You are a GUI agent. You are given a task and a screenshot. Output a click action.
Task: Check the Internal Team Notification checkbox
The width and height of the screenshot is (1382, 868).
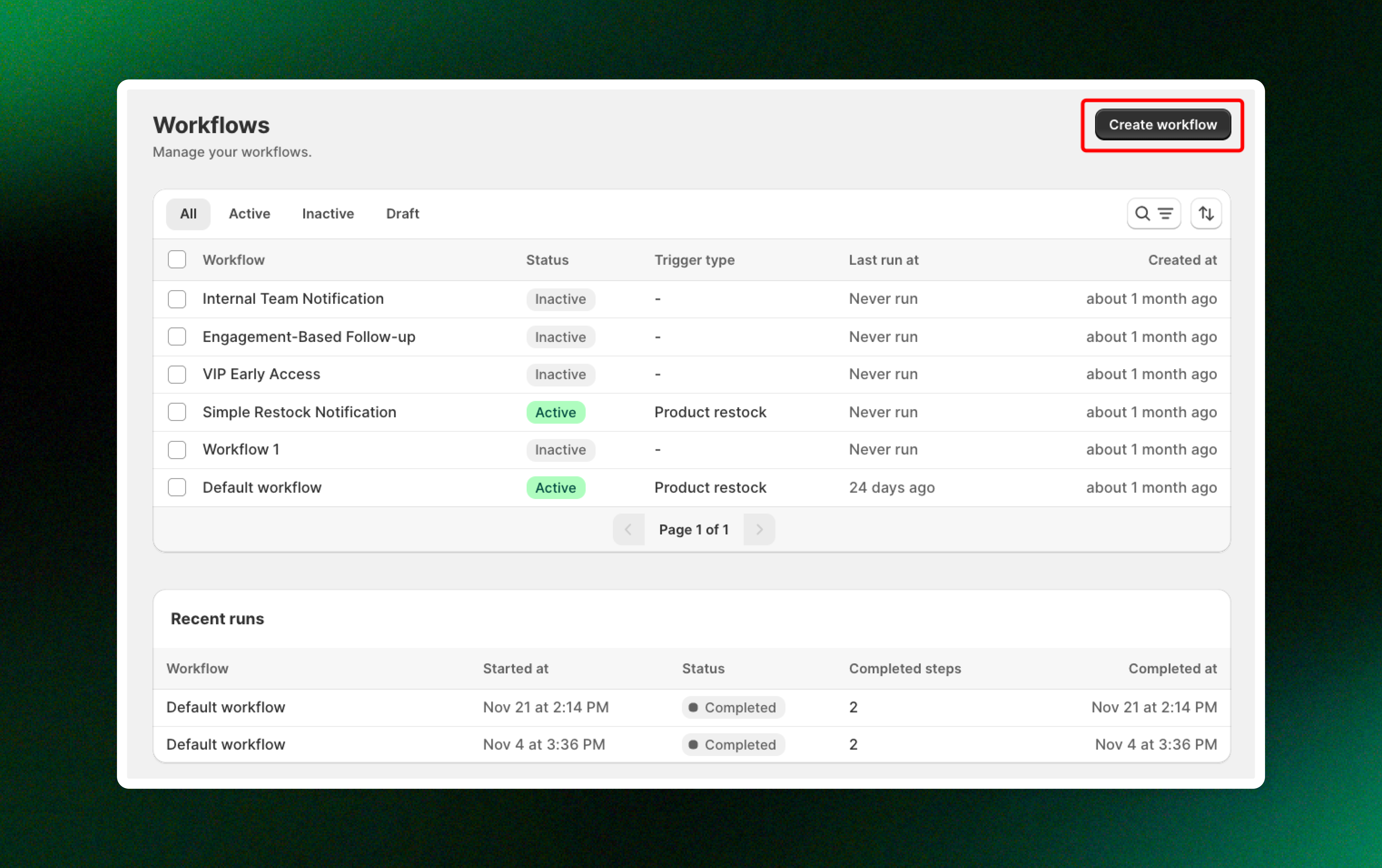[x=177, y=299]
